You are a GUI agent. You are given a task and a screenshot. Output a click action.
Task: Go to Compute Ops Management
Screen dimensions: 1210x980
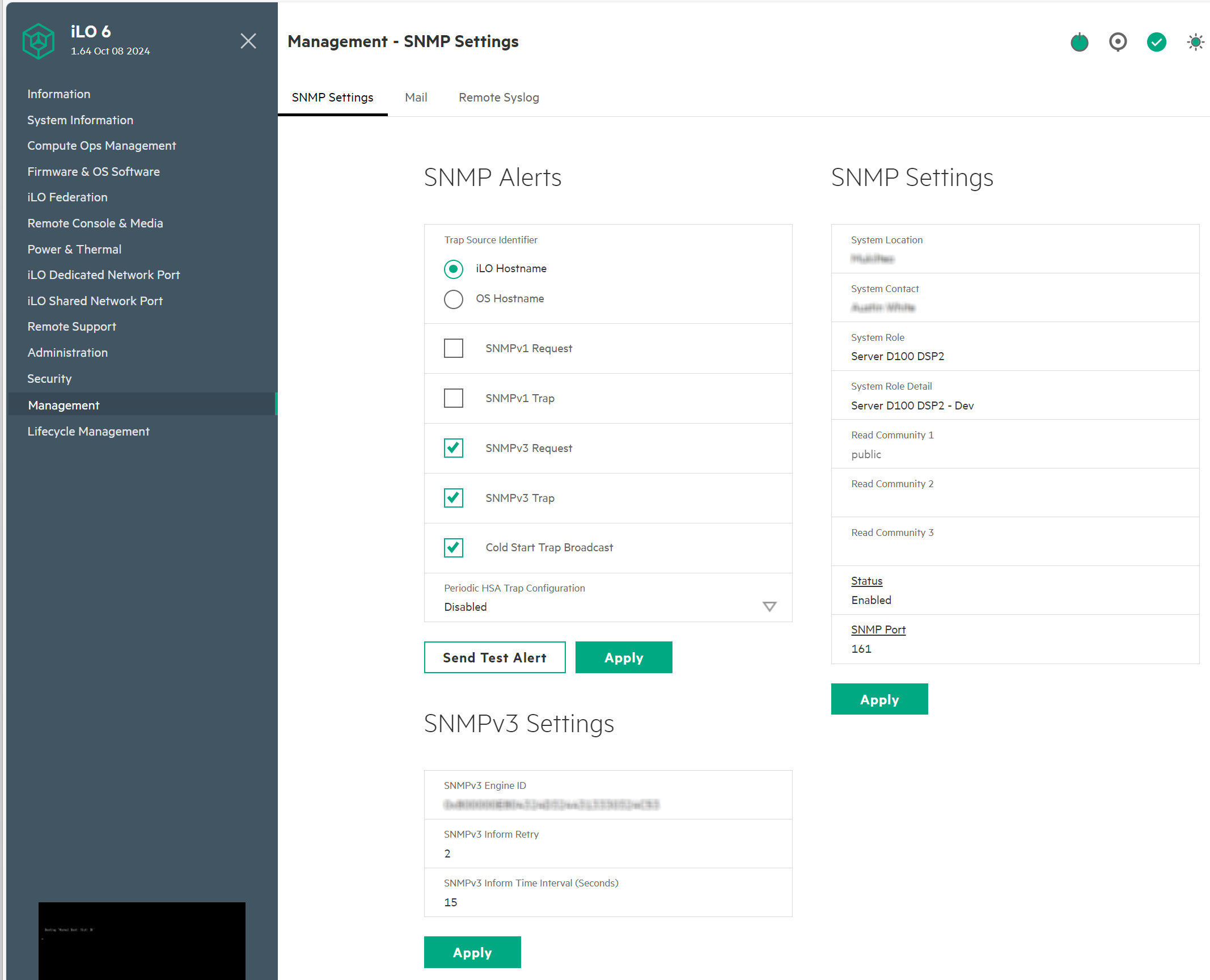click(x=102, y=146)
